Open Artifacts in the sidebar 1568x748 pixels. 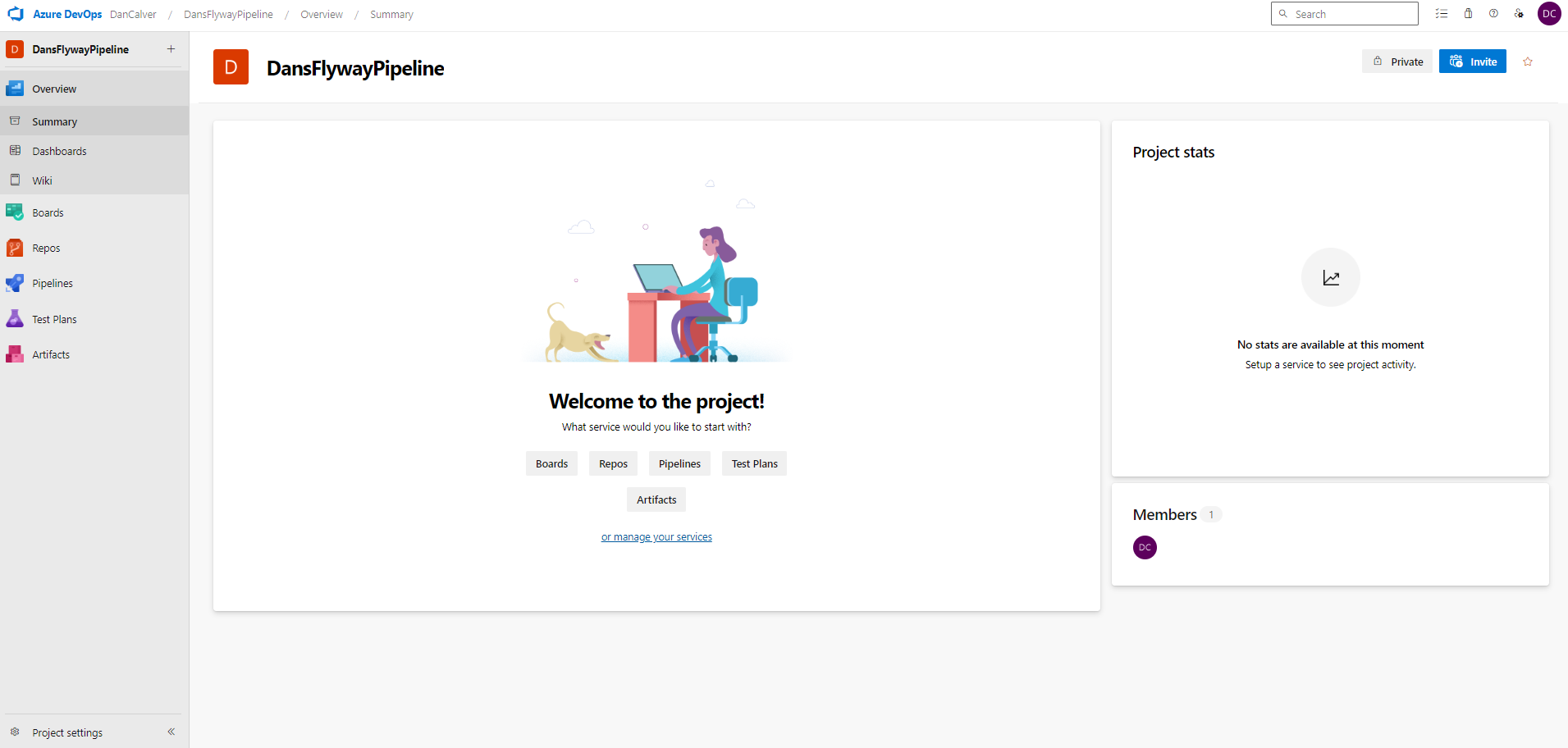pos(94,354)
